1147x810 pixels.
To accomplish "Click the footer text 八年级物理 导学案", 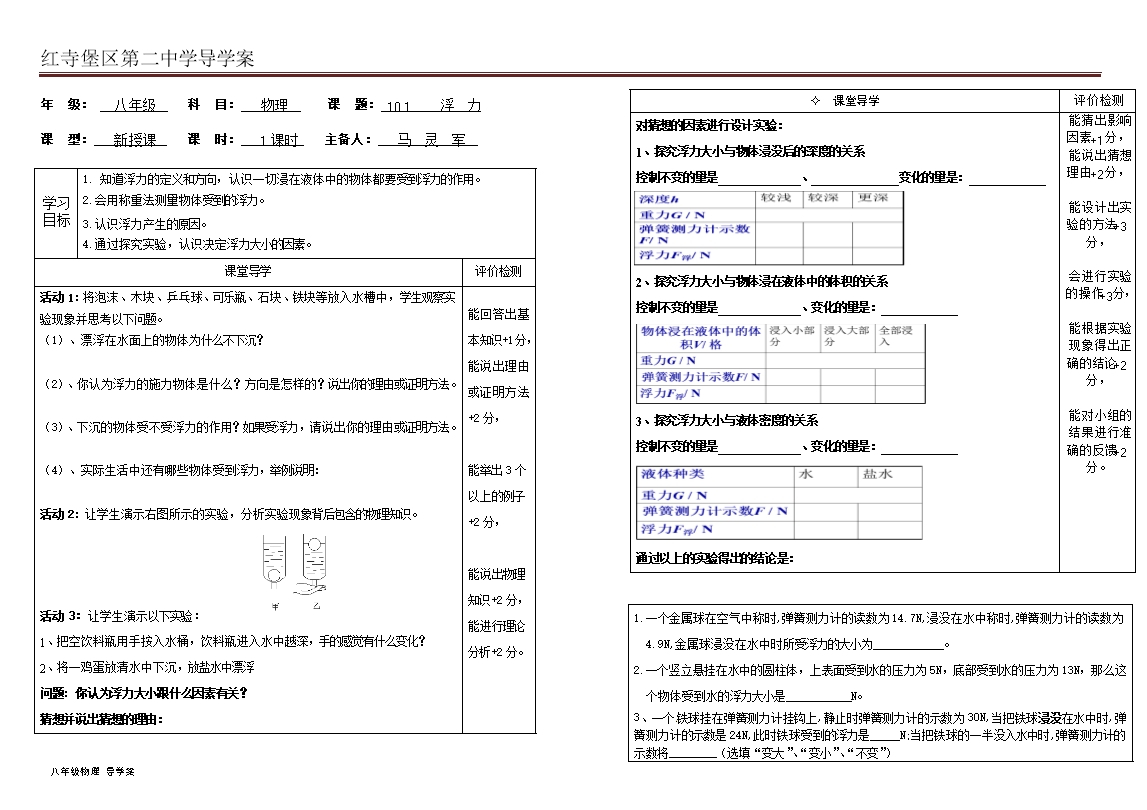I will (91, 771).
